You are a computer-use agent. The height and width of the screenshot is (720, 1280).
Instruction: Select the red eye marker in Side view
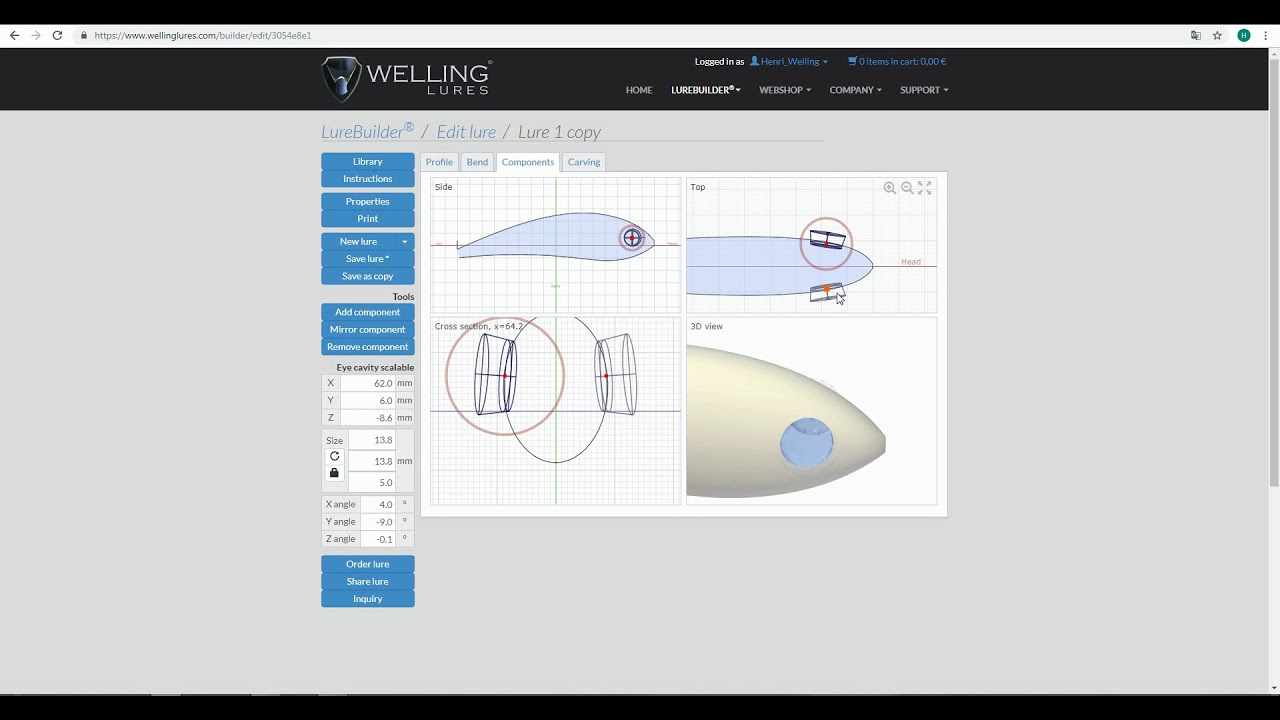[632, 238]
